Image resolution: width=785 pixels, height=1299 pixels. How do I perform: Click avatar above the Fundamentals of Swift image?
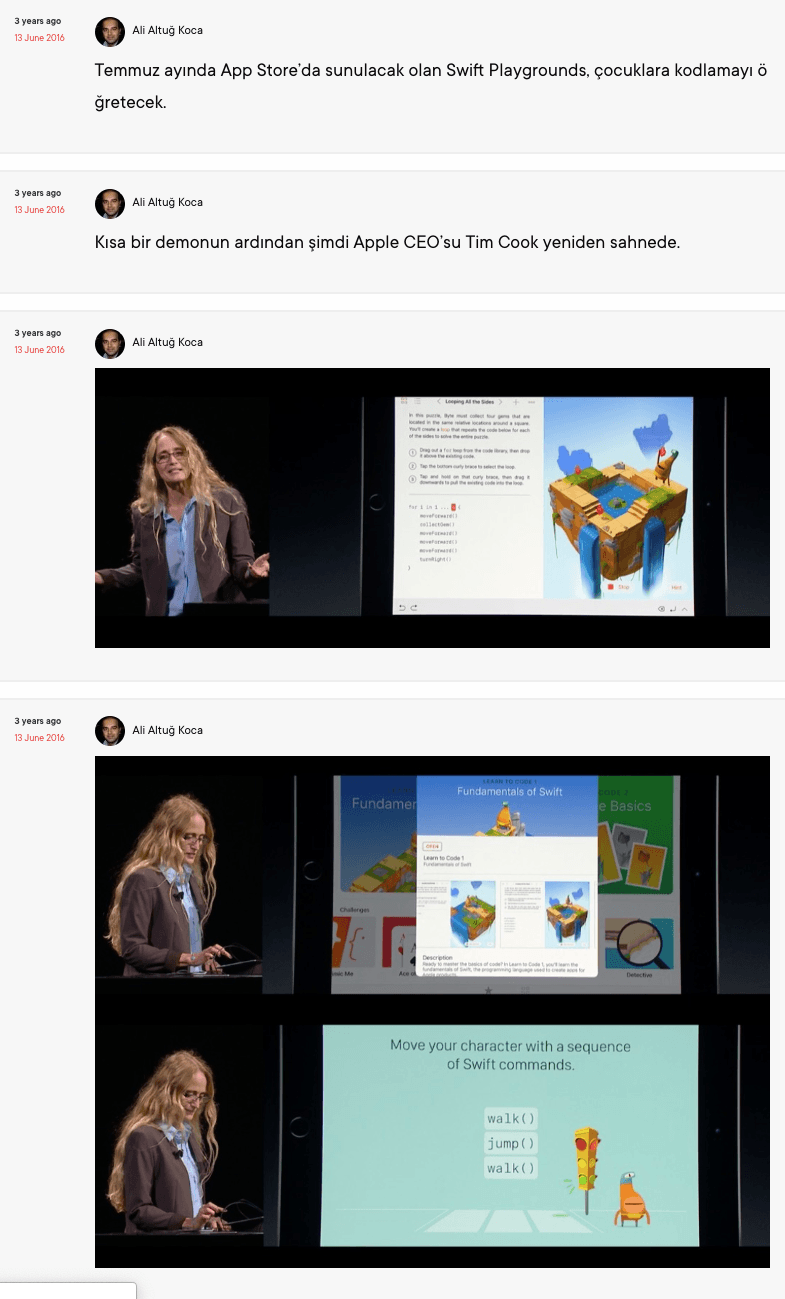tap(110, 731)
